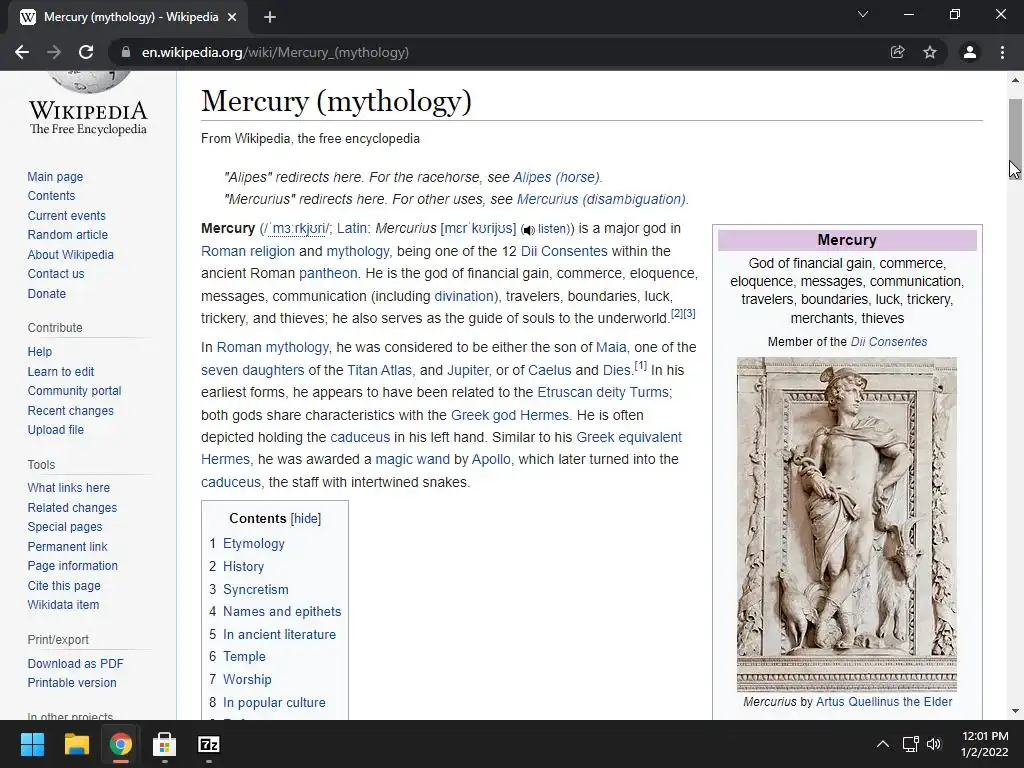The width and height of the screenshot is (1024, 768).
Task: Click the network icon in system tray
Action: coord(910,744)
